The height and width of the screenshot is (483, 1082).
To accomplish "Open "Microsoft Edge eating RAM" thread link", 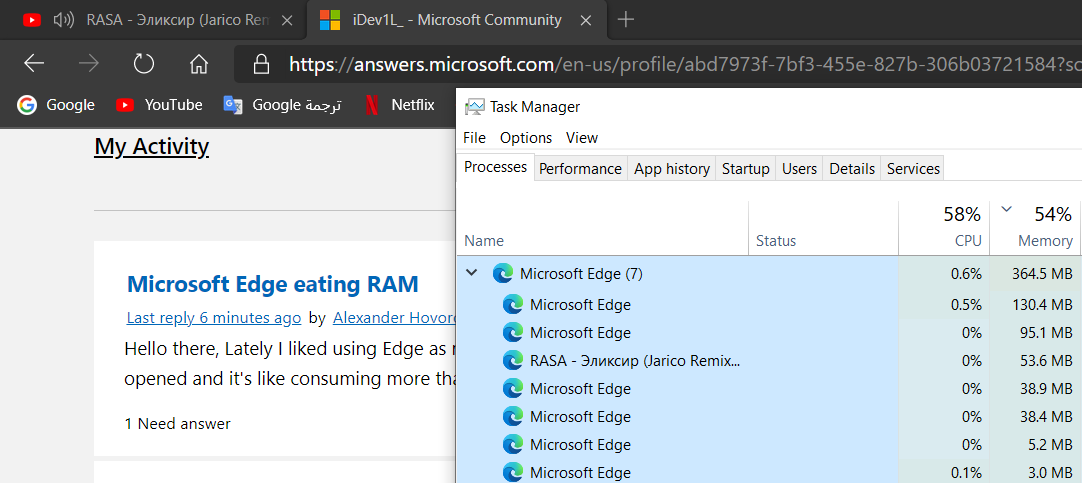I will (272, 284).
